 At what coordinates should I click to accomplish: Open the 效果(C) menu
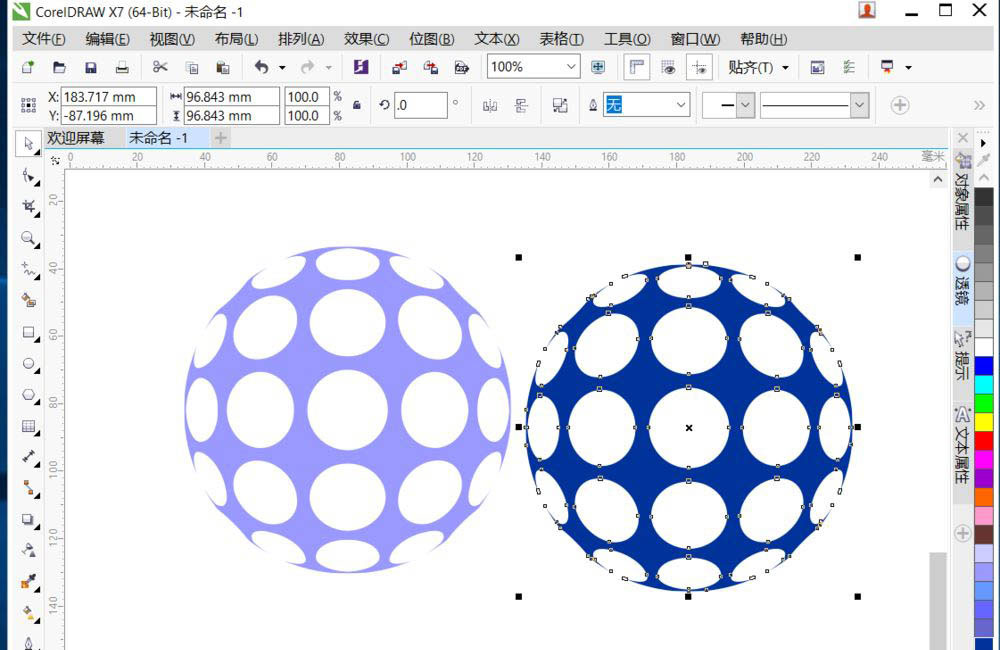coord(366,39)
